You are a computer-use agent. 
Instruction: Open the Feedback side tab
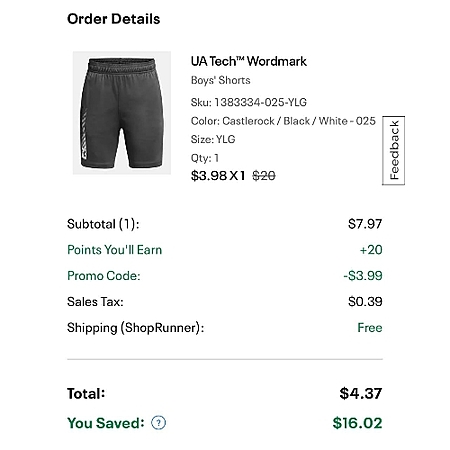[x=394, y=150]
